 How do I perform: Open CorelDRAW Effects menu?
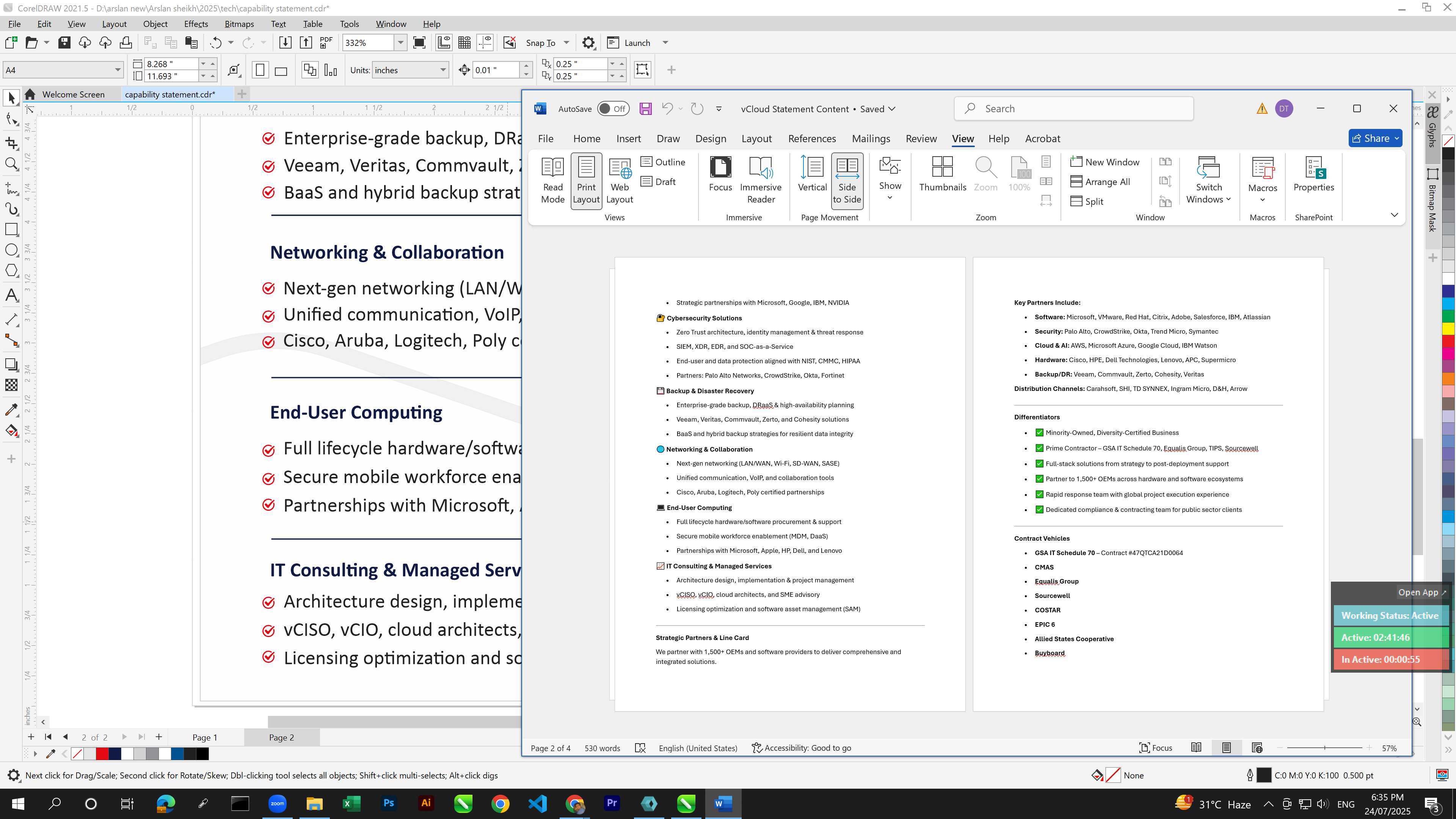196,24
